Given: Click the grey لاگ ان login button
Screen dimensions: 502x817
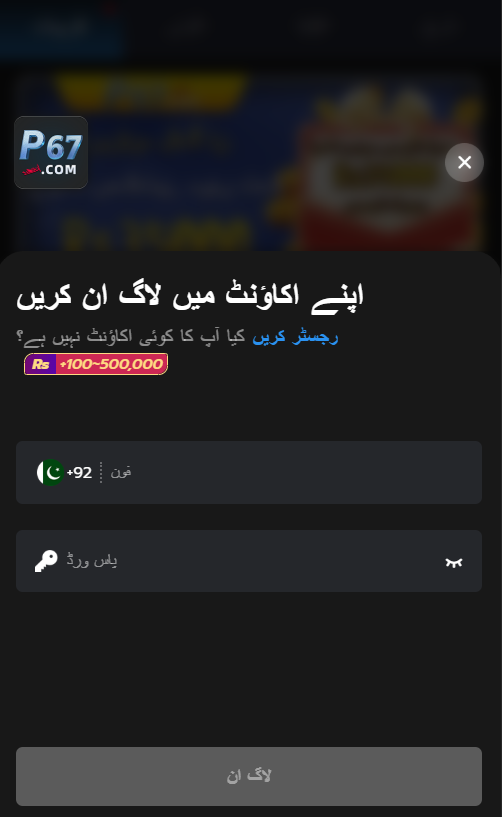Looking at the screenshot, I should [x=249, y=776].
